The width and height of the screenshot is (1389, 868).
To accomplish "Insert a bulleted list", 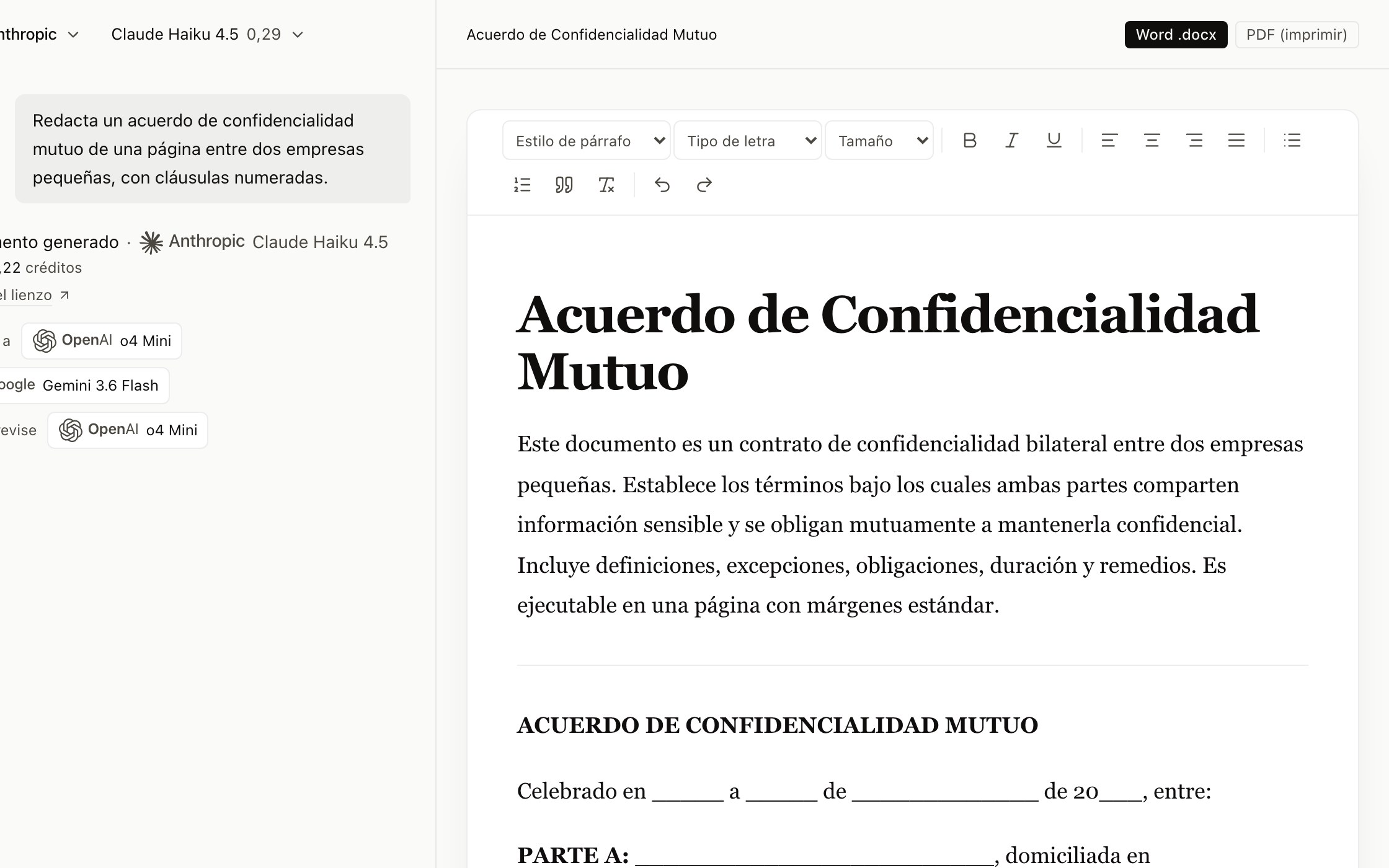I will tap(1292, 141).
